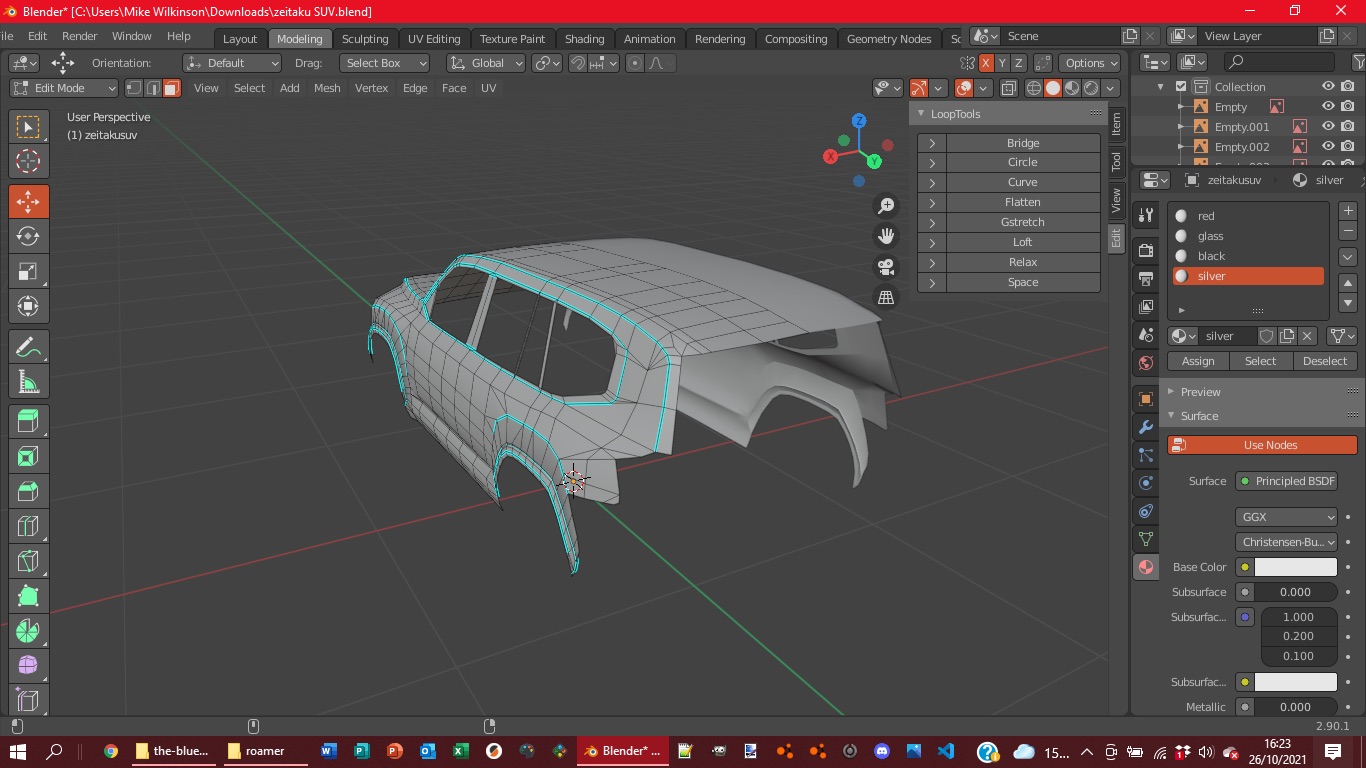Screen dimensions: 1366x768
Task: Select the Scale tool in left toolbar
Action: coord(28,272)
